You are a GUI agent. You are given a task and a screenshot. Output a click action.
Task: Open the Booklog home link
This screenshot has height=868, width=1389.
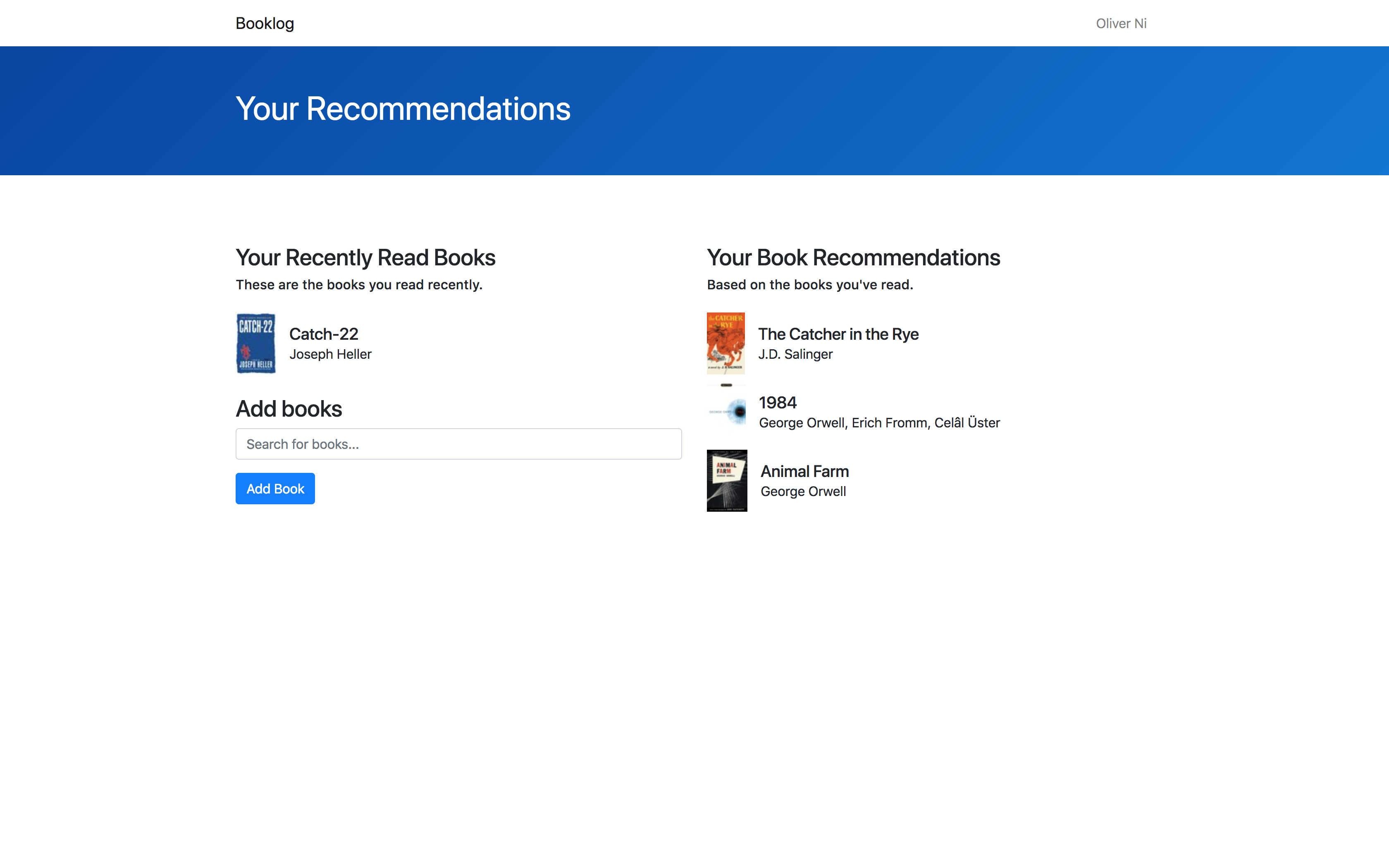pyautogui.click(x=265, y=23)
